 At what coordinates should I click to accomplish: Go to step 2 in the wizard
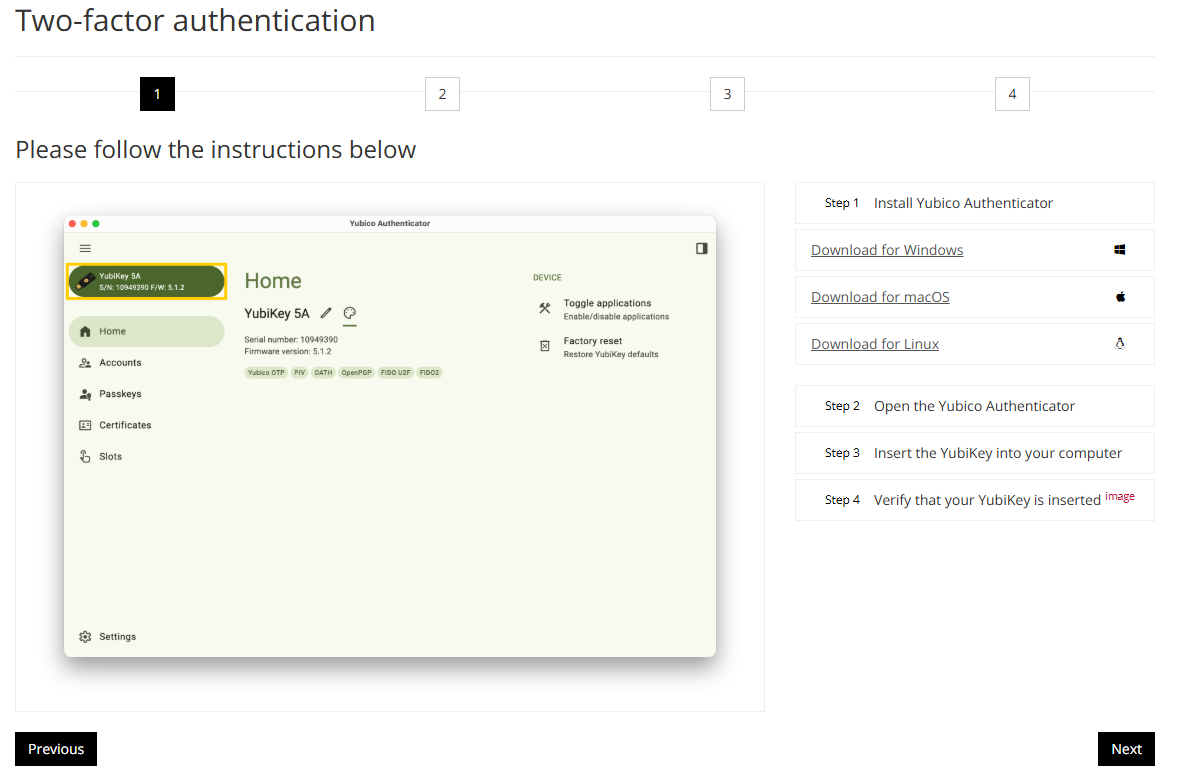(x=442, y=94)
